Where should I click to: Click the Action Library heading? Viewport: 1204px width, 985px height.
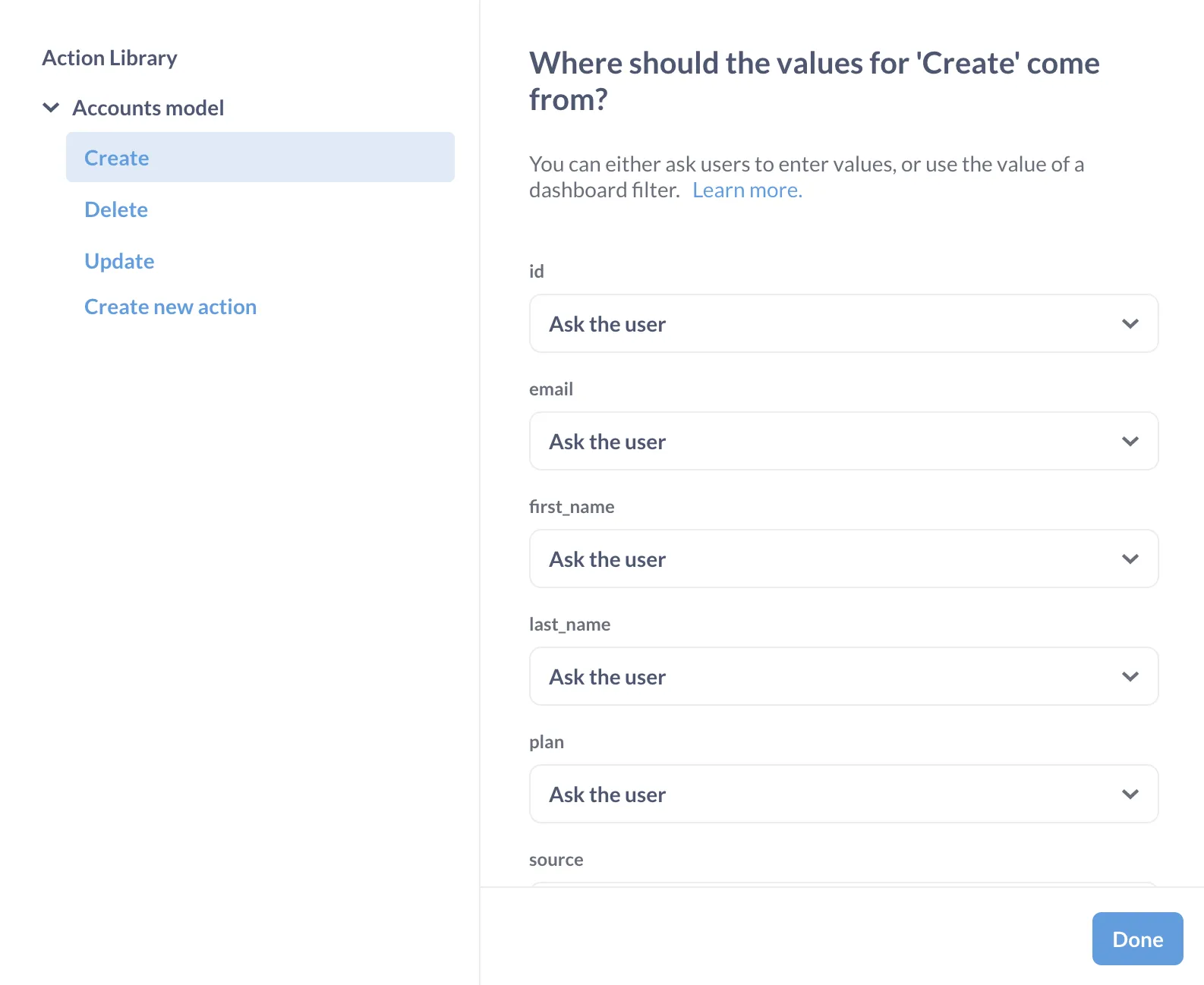109,58
